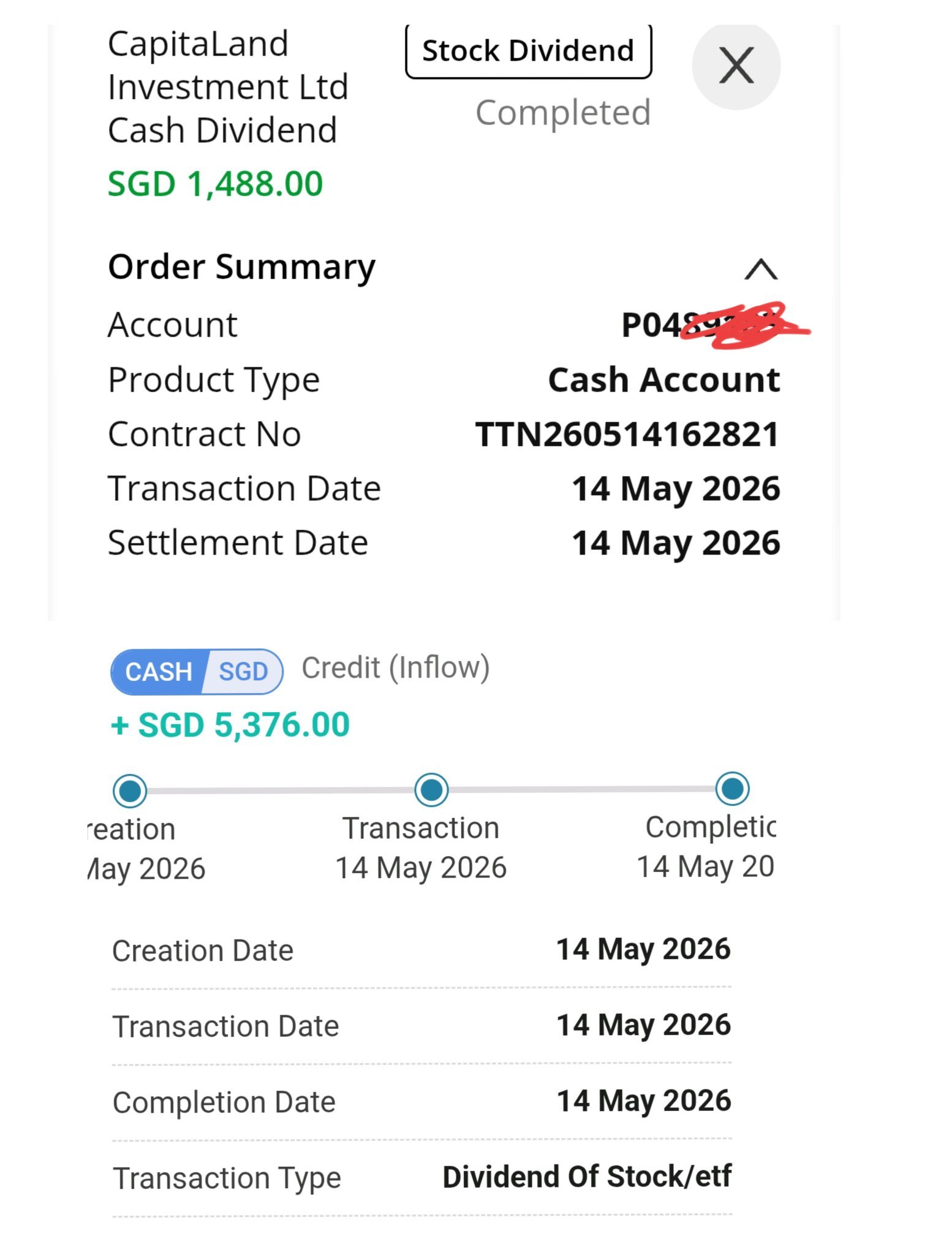Close the dividend details with X icon
The width and height of the screenshot is (952, 1255).
click(x=736, y=66)
